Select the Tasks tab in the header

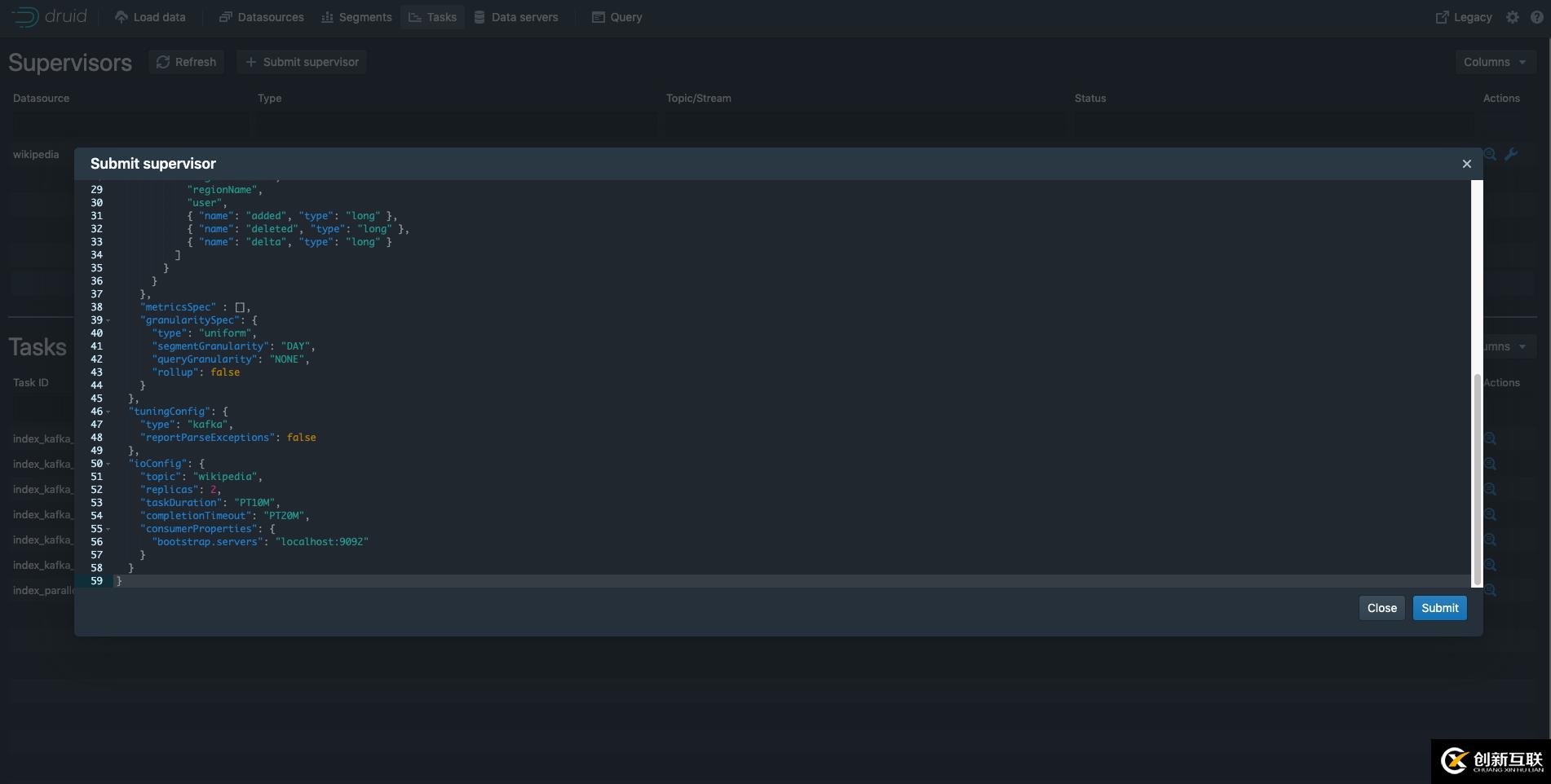click(x=432, y=17)
